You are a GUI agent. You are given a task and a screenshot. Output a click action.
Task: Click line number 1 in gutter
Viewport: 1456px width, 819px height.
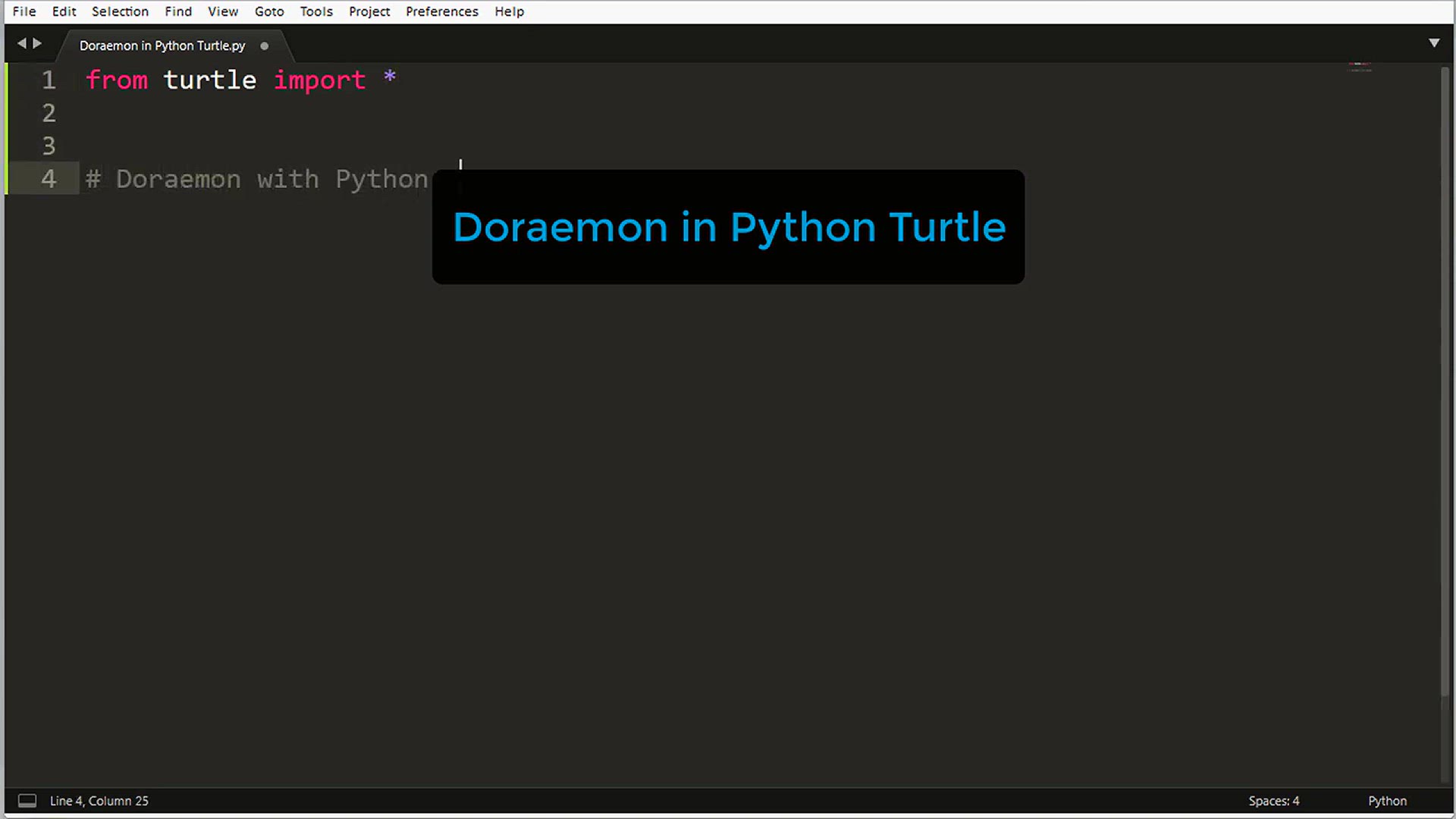click(x=49, y=80)
